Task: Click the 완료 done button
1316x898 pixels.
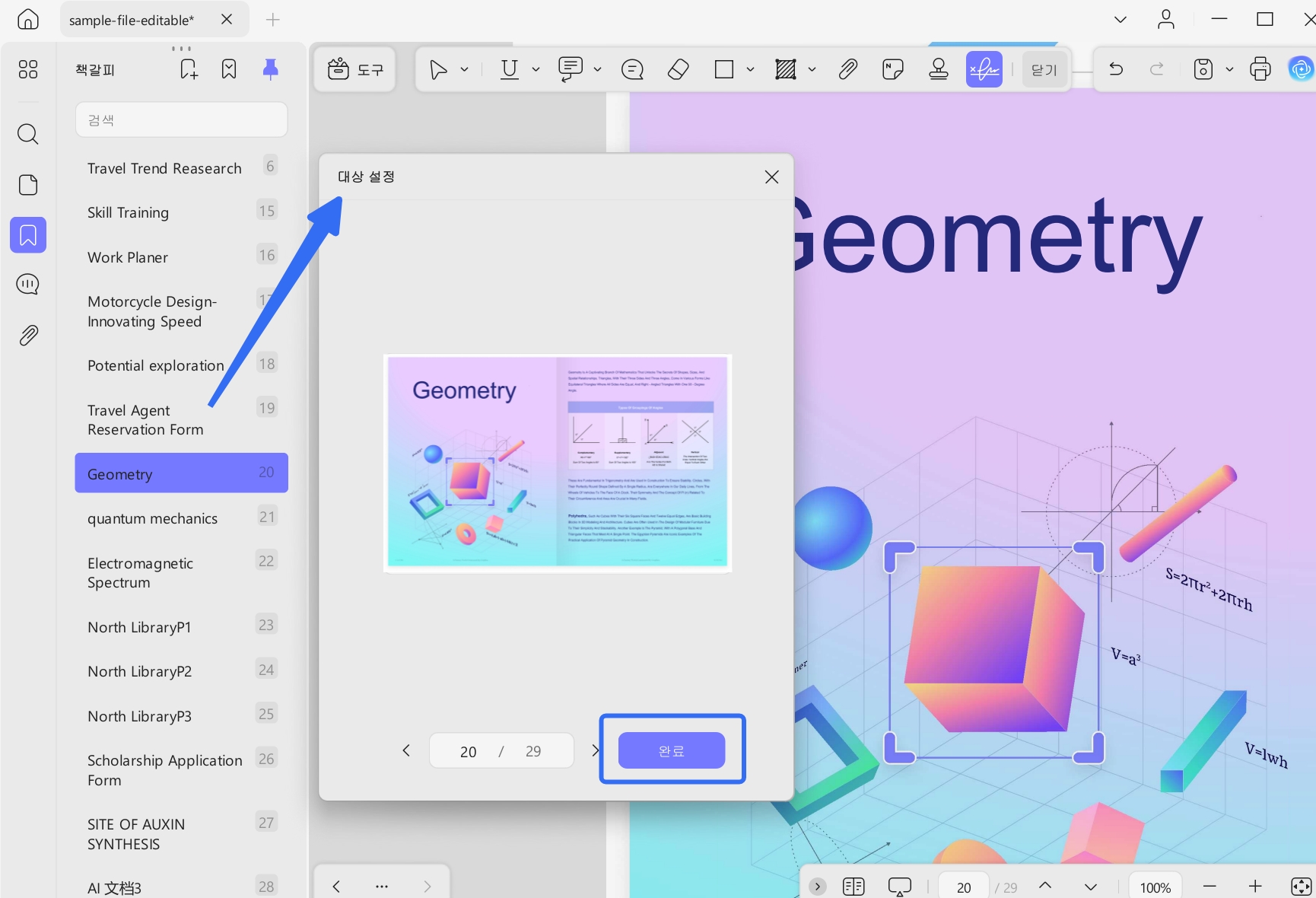Action: 672,750
